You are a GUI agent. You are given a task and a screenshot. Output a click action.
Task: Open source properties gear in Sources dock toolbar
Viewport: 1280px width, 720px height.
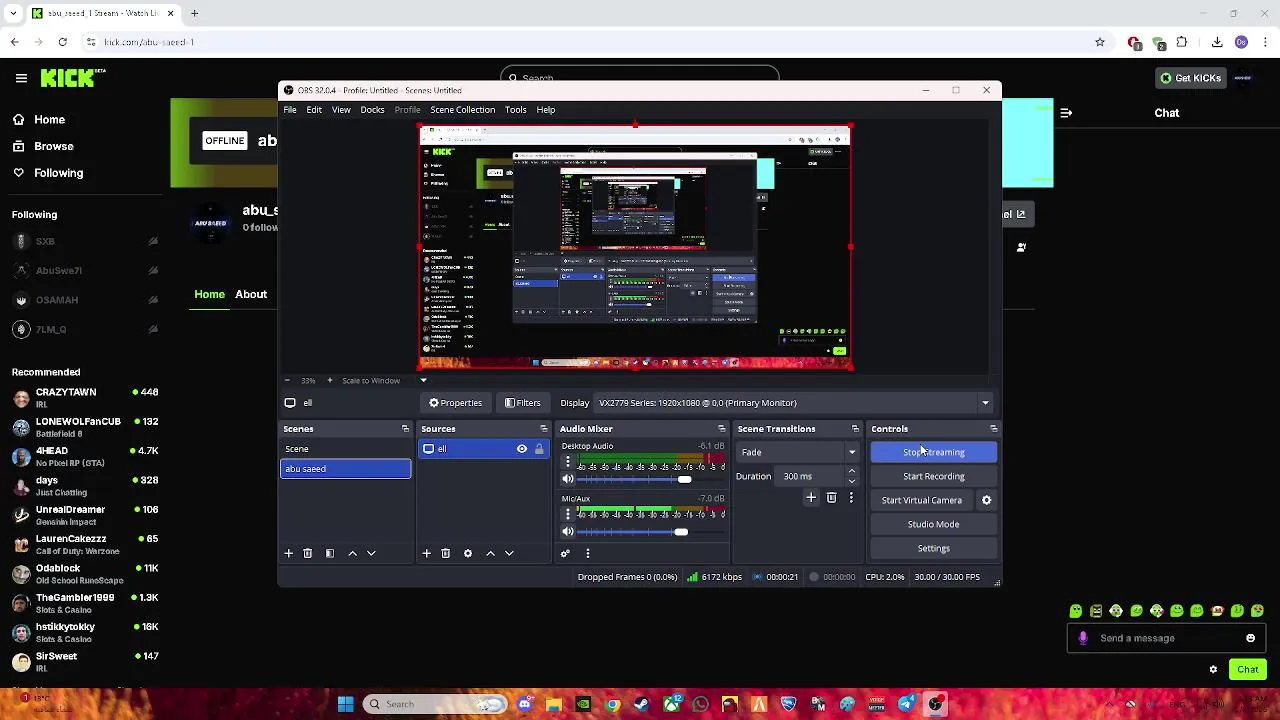point(468,553)
